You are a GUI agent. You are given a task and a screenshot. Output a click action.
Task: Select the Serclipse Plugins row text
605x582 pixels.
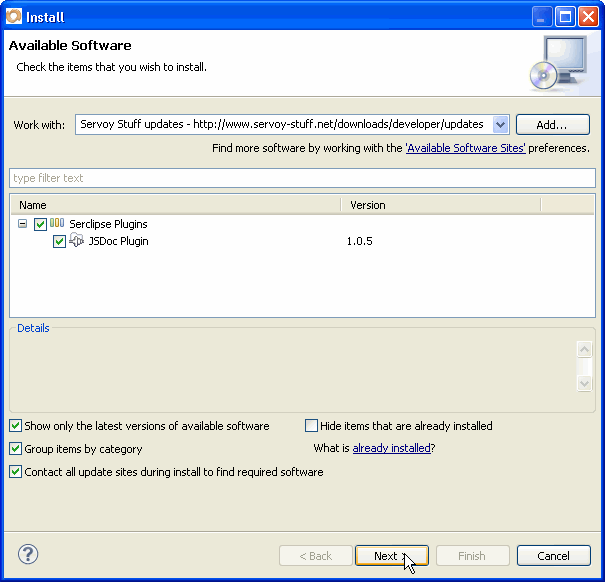[x=108, y=224]
